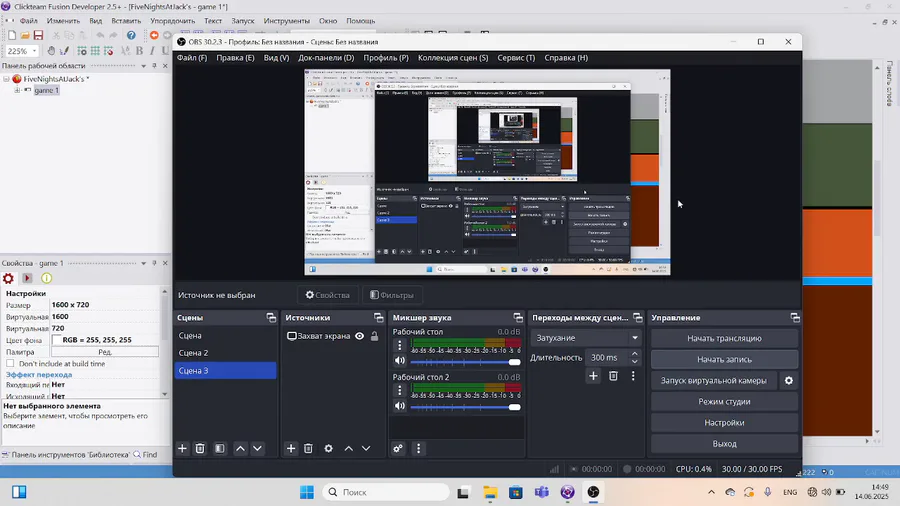
Task: Check Don't include at build time
Action: click(x=10, y=364)
